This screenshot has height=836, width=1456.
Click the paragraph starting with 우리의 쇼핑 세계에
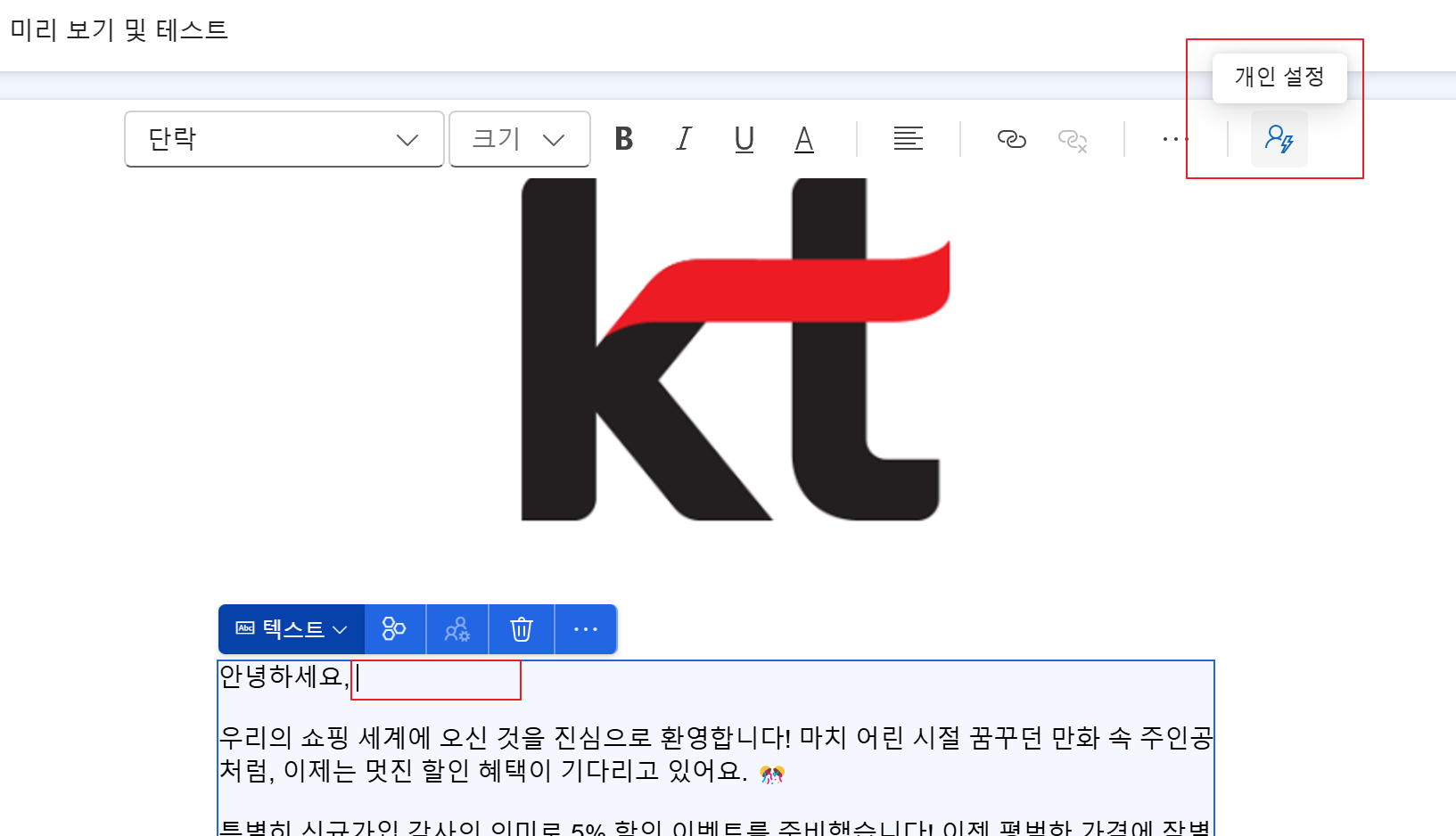pyautogui.click(x=716, y=738)
